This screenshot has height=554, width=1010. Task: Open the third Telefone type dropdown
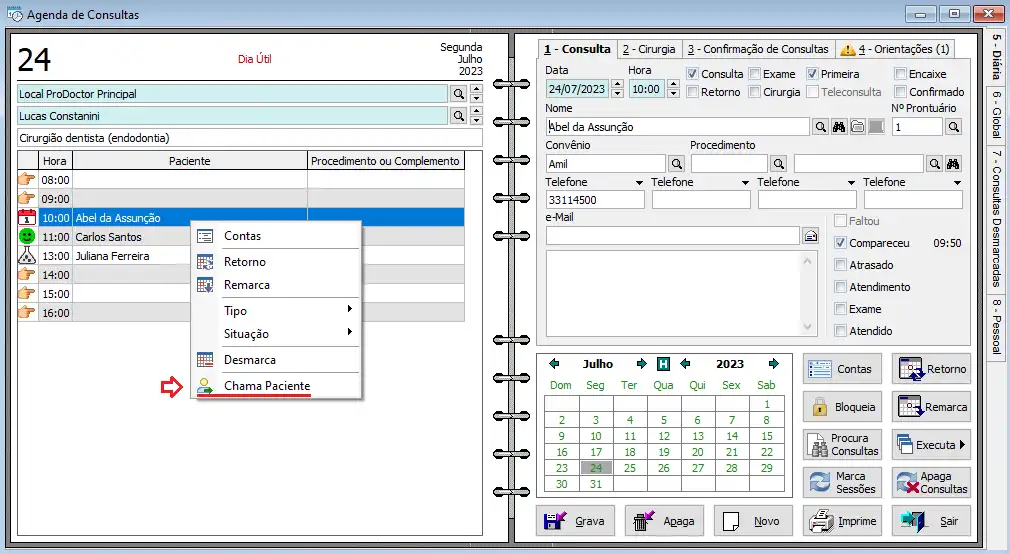851,183
